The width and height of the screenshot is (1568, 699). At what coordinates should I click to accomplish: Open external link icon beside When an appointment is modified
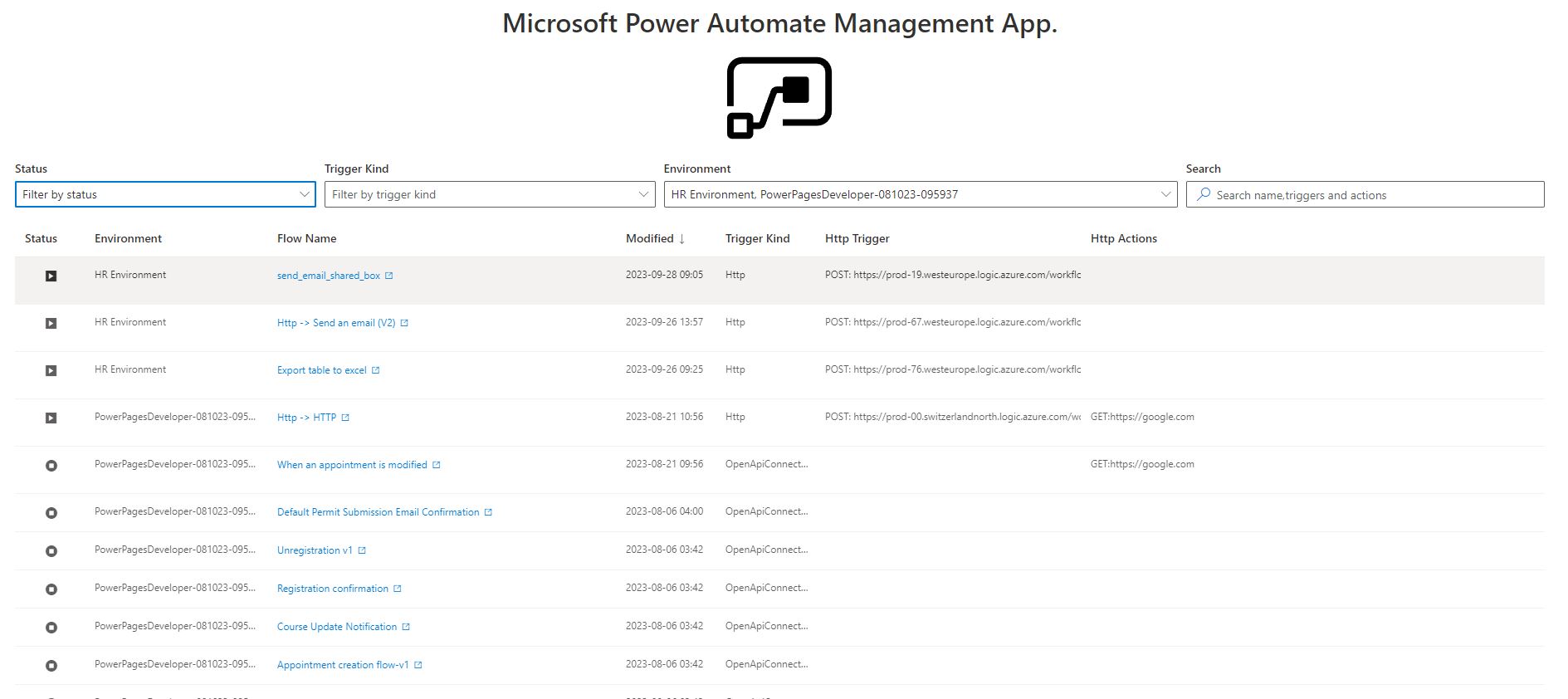coord(437,465)
